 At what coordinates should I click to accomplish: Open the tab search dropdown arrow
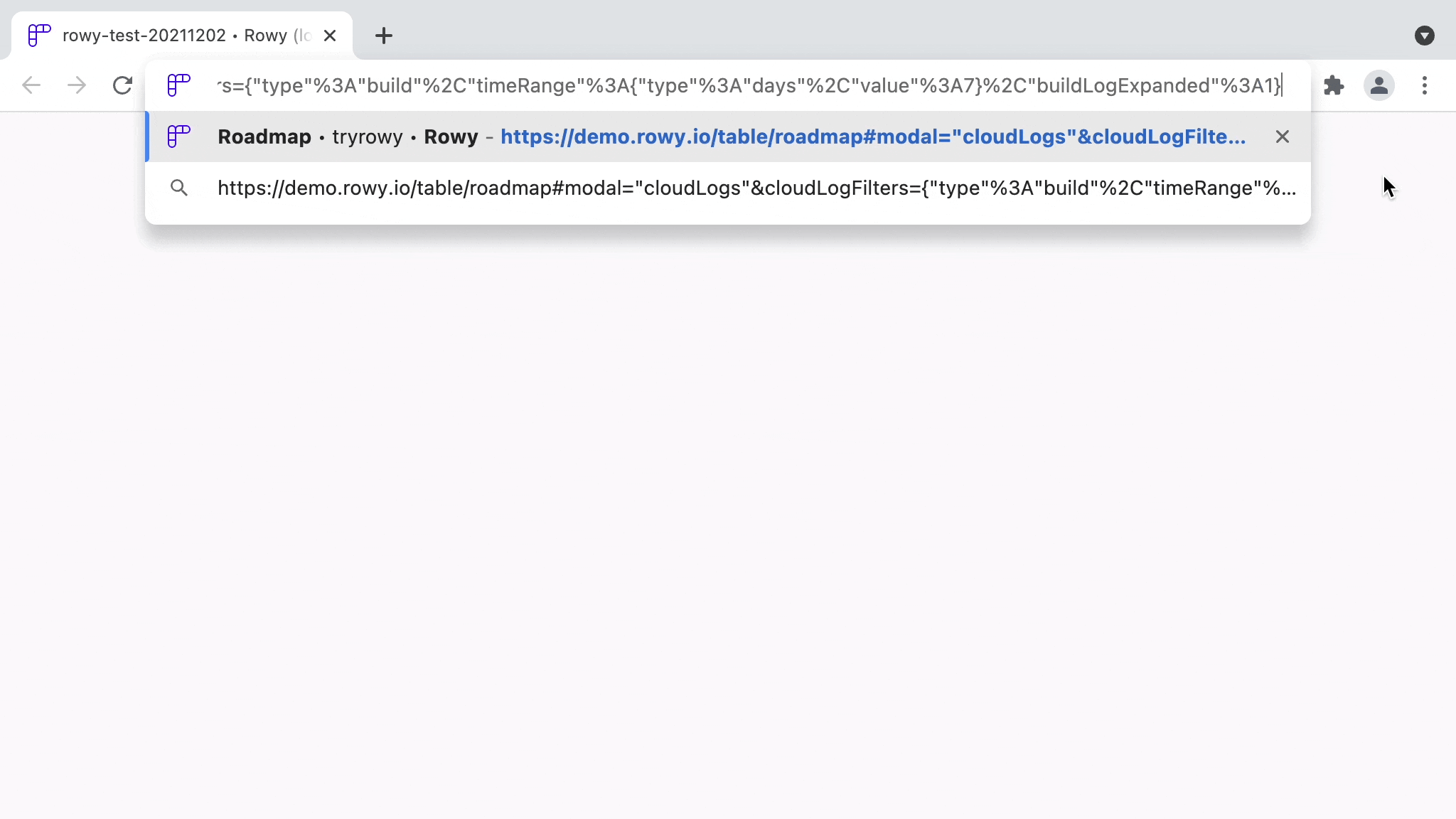[x=1425, y=36]
